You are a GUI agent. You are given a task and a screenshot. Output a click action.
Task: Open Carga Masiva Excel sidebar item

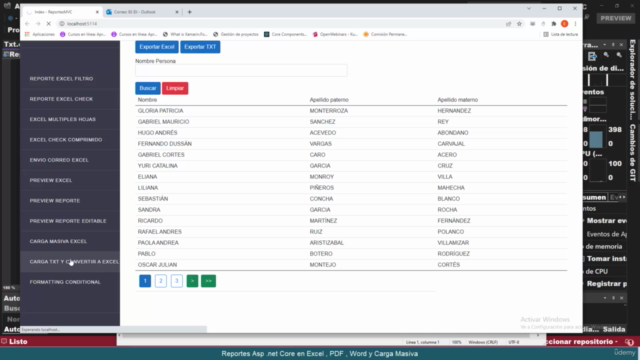(58, 241)
